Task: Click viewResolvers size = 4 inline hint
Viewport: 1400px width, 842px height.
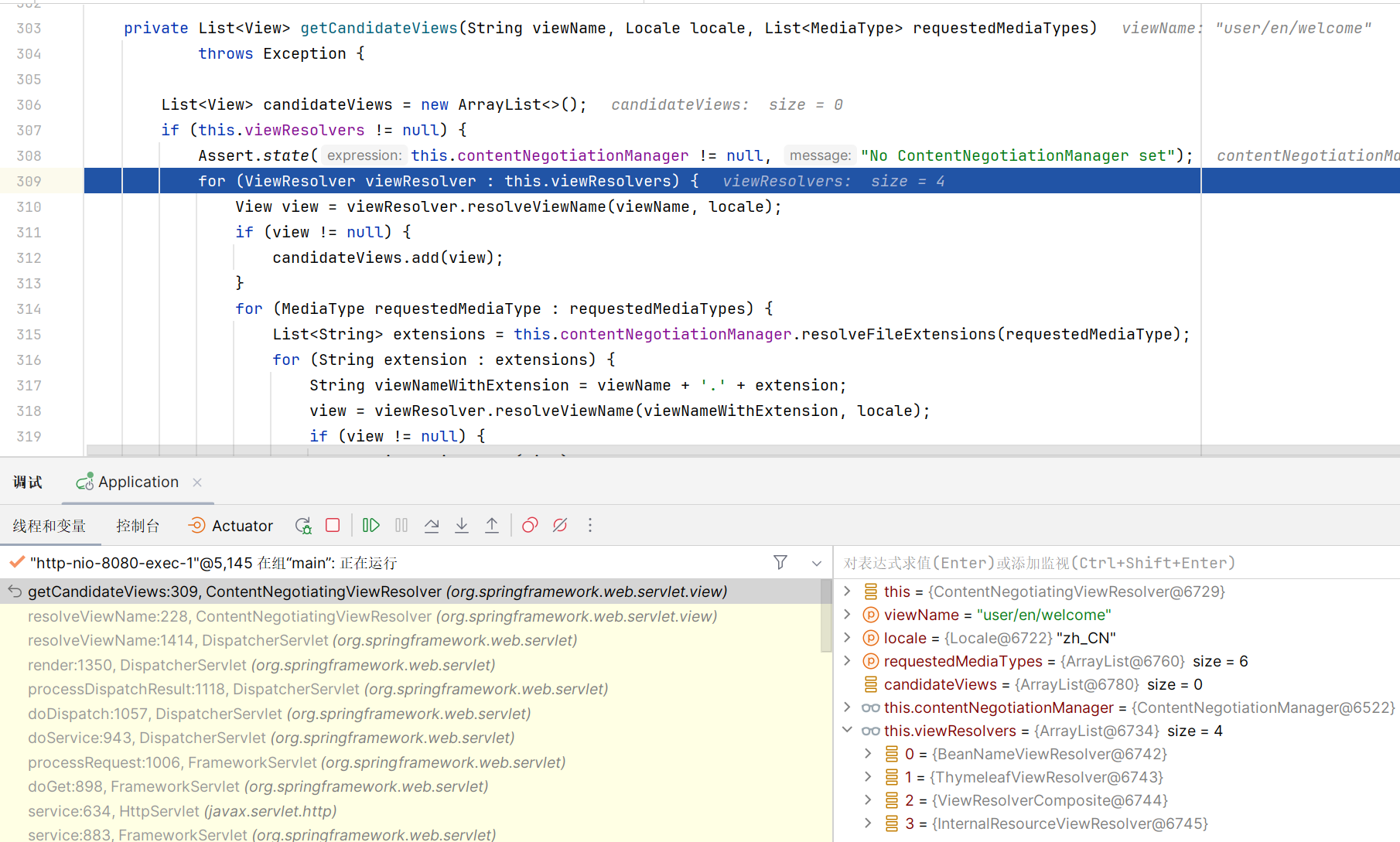Action: [x=833, y=181]
